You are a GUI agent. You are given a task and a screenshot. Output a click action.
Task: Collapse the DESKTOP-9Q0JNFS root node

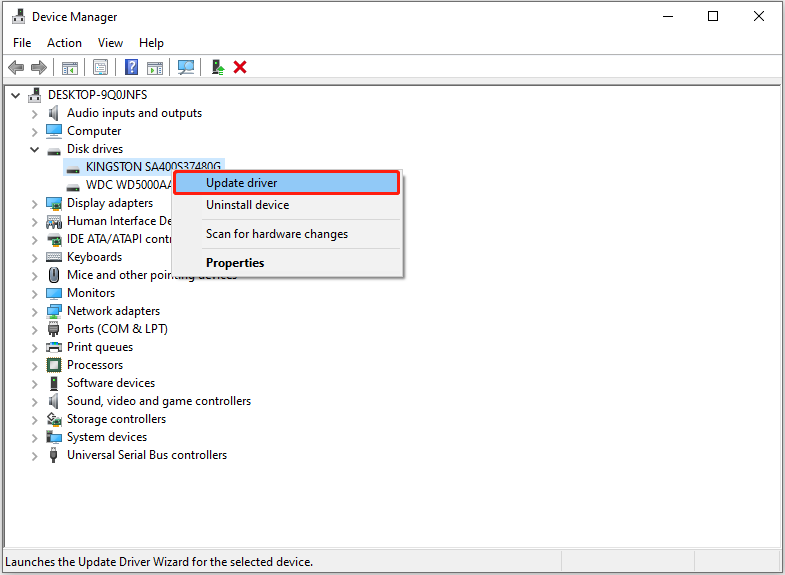click(x=16, y=95)
